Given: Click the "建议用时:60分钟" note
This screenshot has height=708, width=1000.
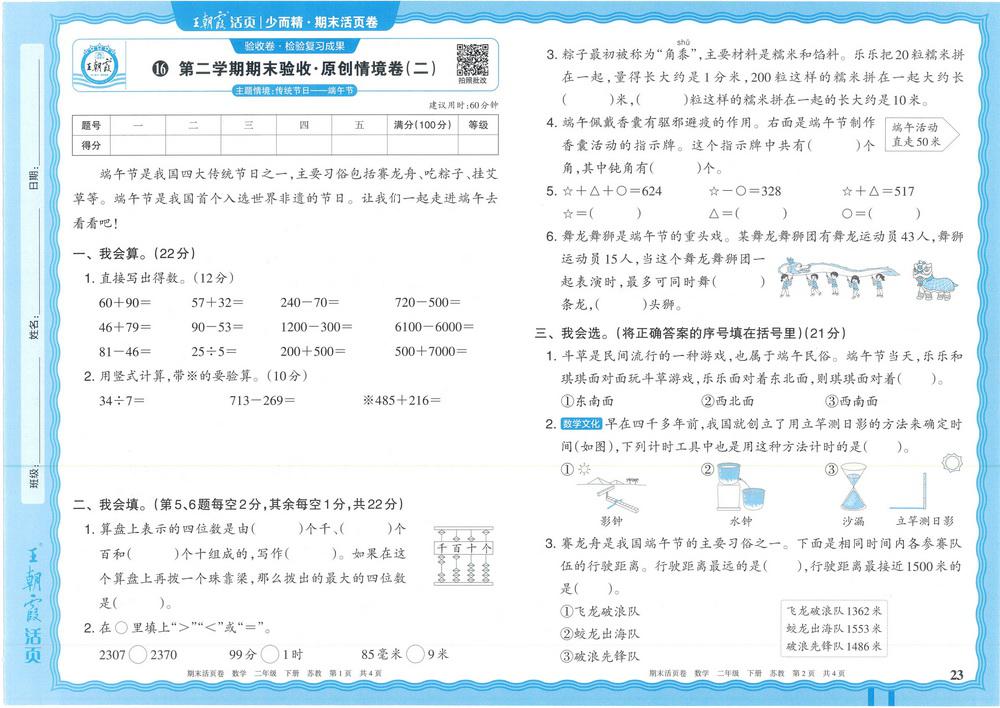Looking at the screenshot, I should click(x=464, y=105).
